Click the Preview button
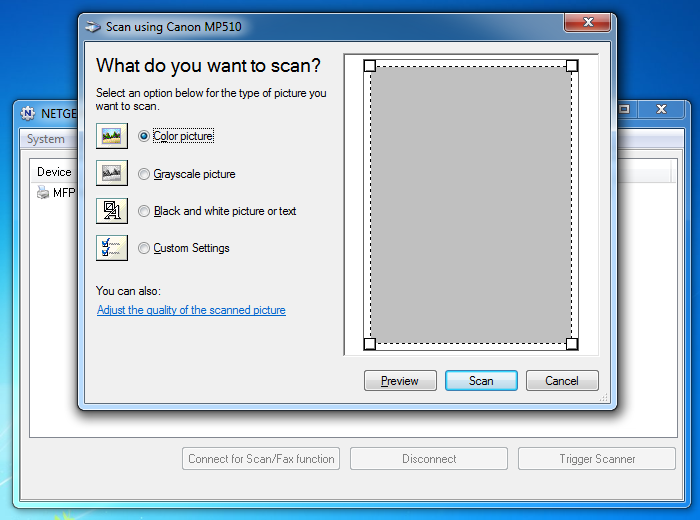Viewport: 700px width, 520px height. (x=400, y=381)
